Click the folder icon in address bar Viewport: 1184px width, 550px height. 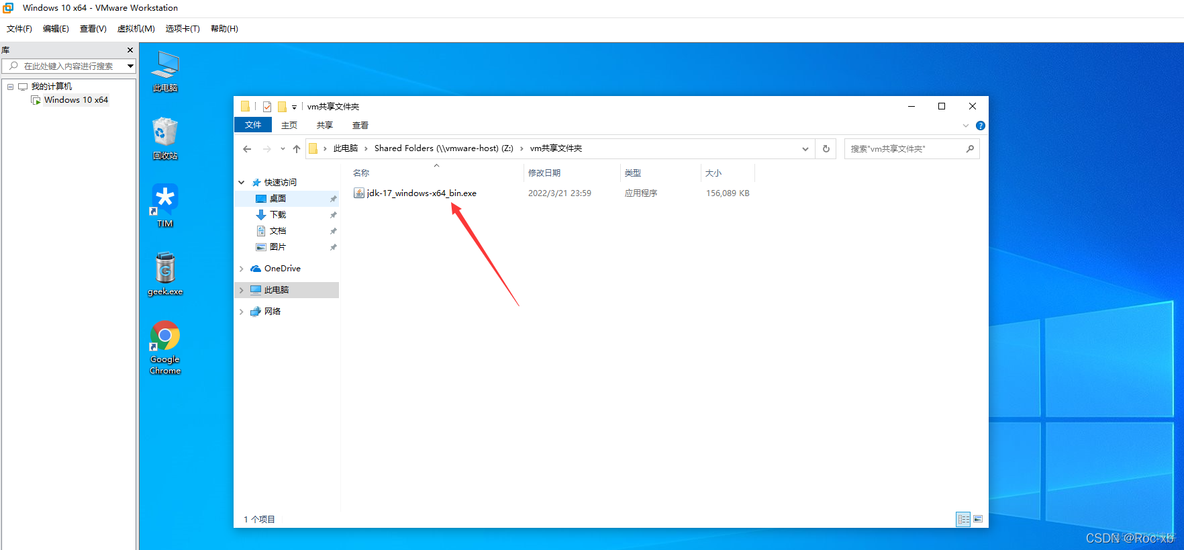(313, 149)
